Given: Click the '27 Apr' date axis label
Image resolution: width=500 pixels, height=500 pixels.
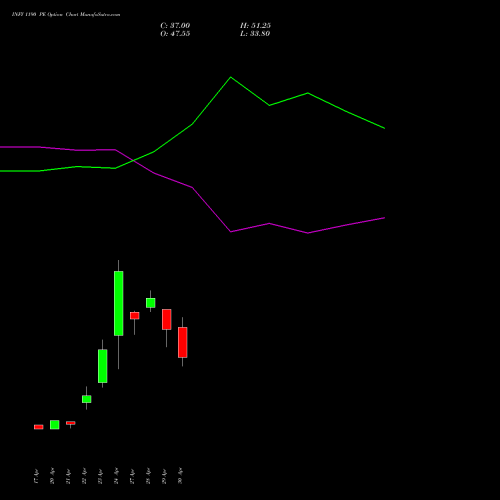Looking at the screenshot, I should [x=132, y=476].
